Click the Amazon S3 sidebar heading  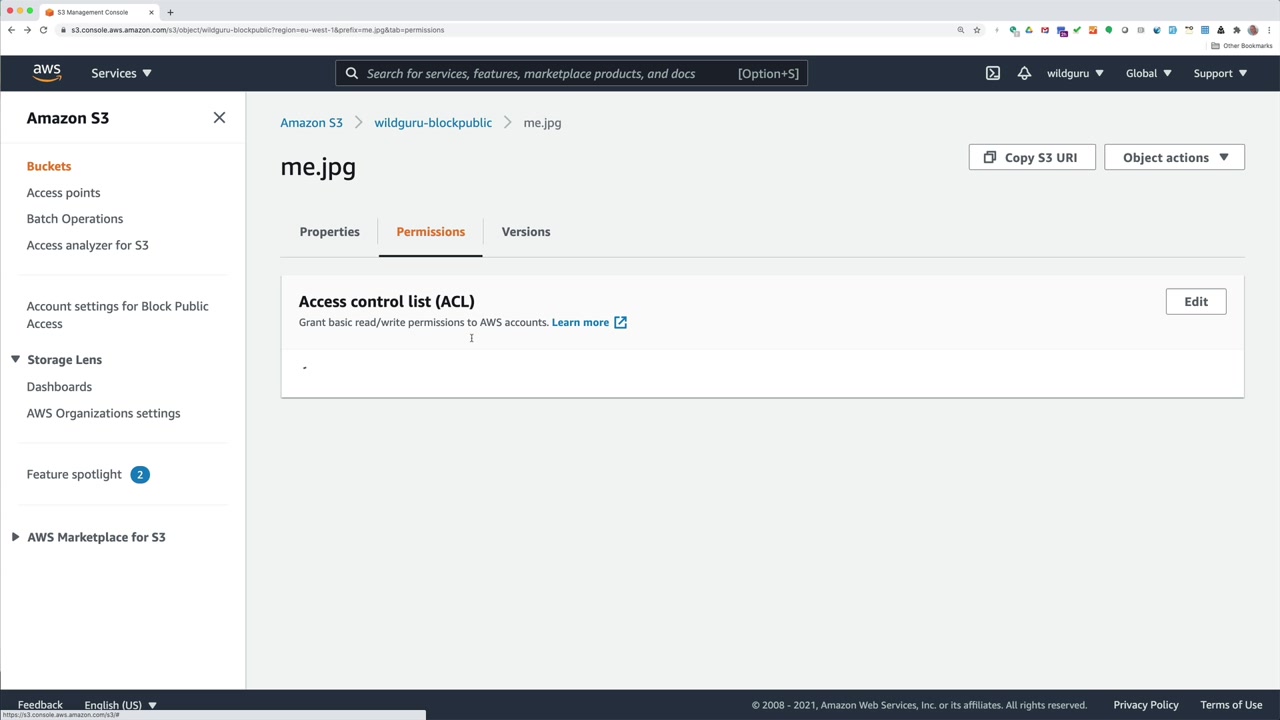[x=68, y=118]
